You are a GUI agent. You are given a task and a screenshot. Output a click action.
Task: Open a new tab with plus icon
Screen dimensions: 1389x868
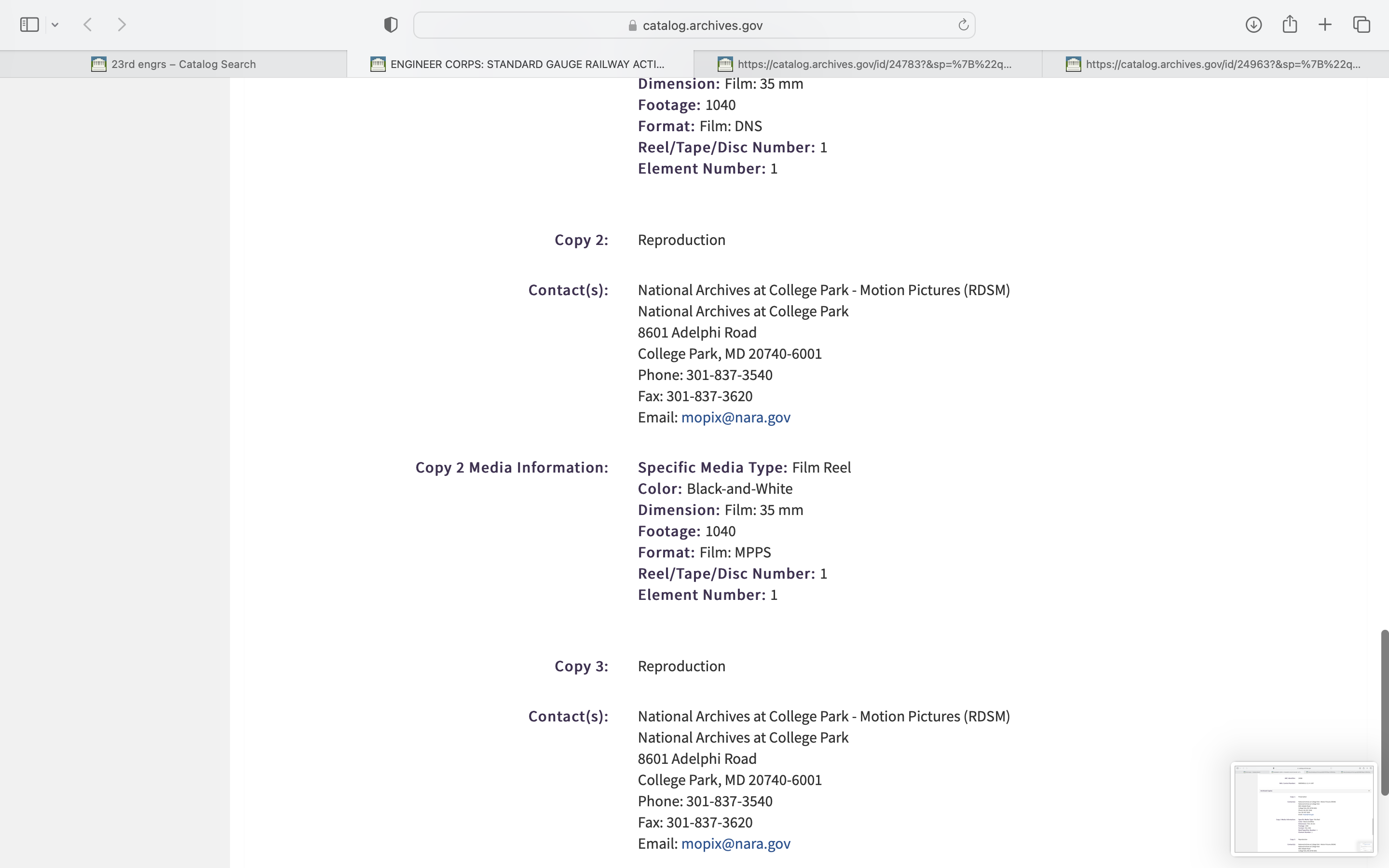point(1325,25)
